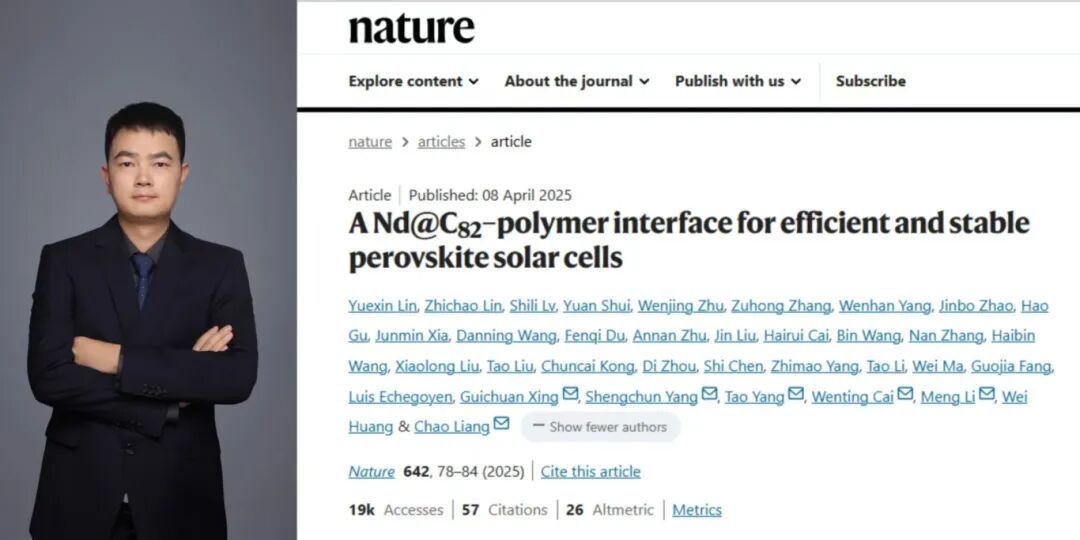The height and width of the screenshot is (540, 1080).
Task: Collapse list with Show fewer authors
Action: 600,427
